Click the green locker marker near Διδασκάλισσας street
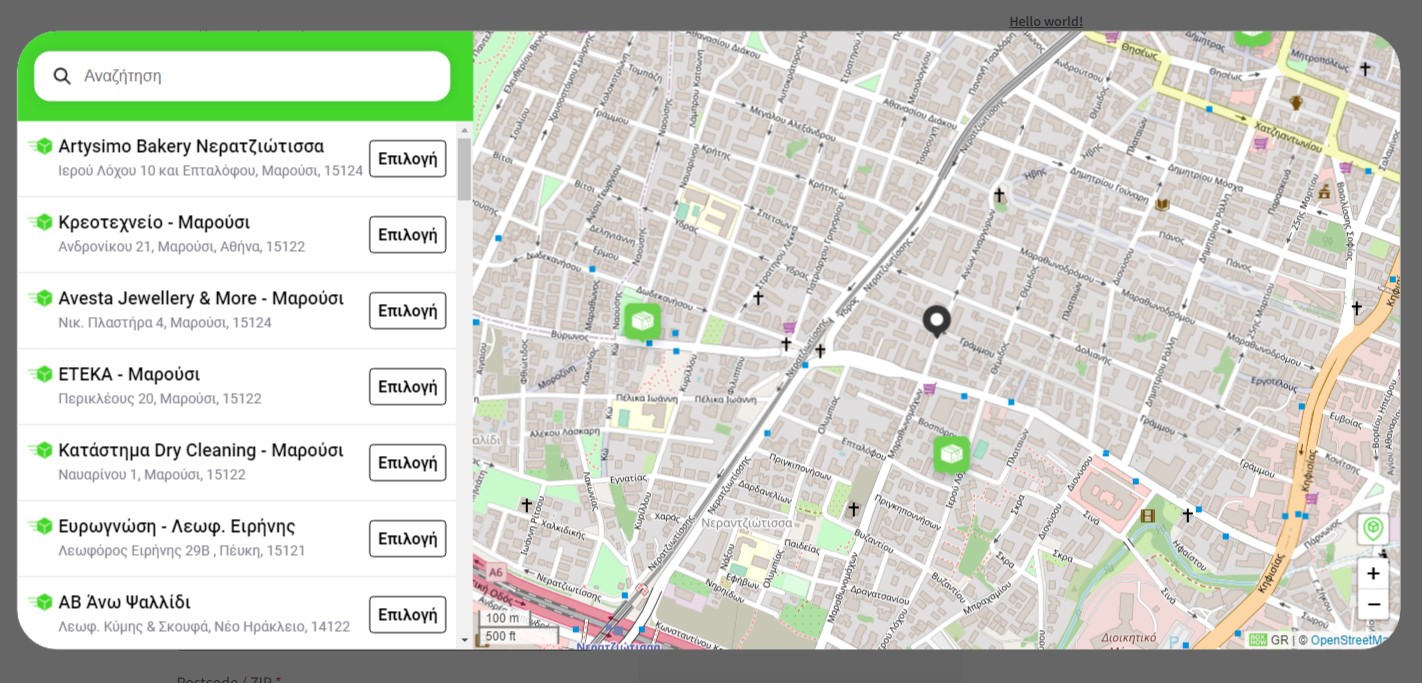 tap(642, 321)
